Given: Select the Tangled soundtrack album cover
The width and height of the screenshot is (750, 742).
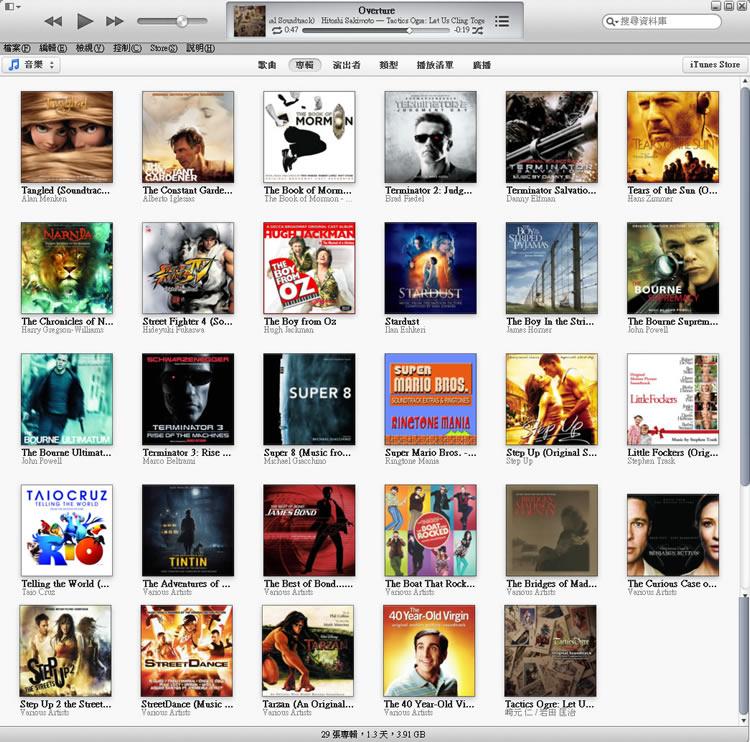Looking at the screenshot, I should click(x=67, y=137).
